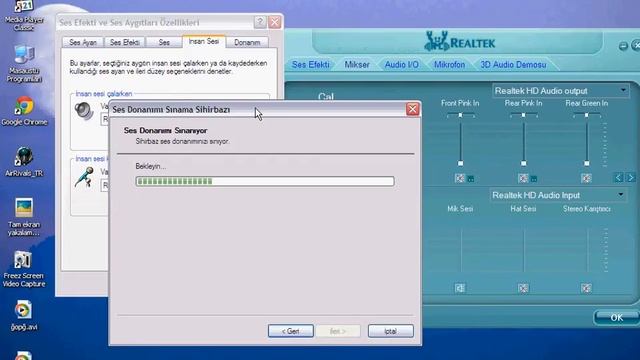Click OK in the Realtek panel

pos(616,318)
